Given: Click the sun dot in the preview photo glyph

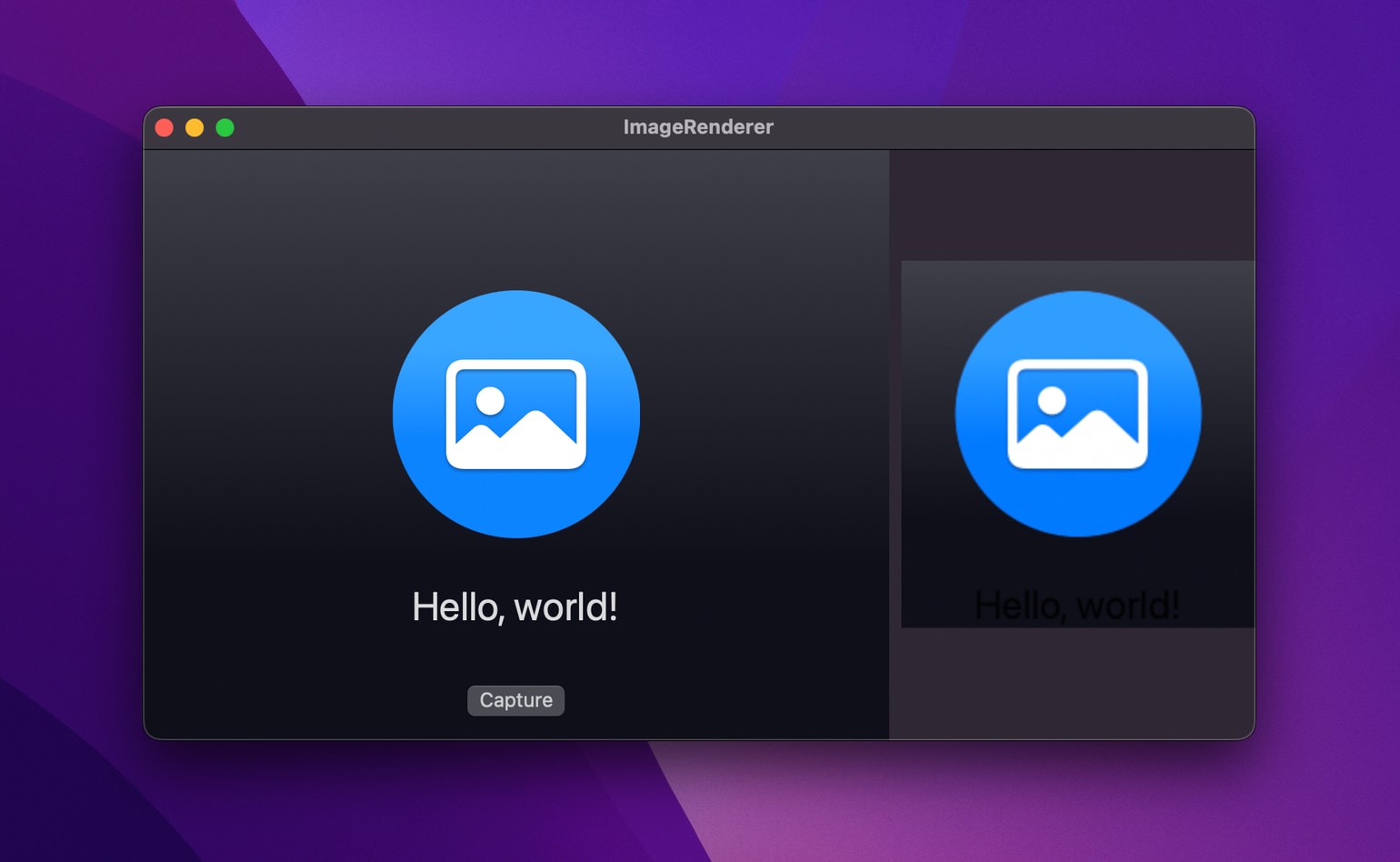Looking at the screenshot, I should pyautogui.click(x=1052, y=400).
